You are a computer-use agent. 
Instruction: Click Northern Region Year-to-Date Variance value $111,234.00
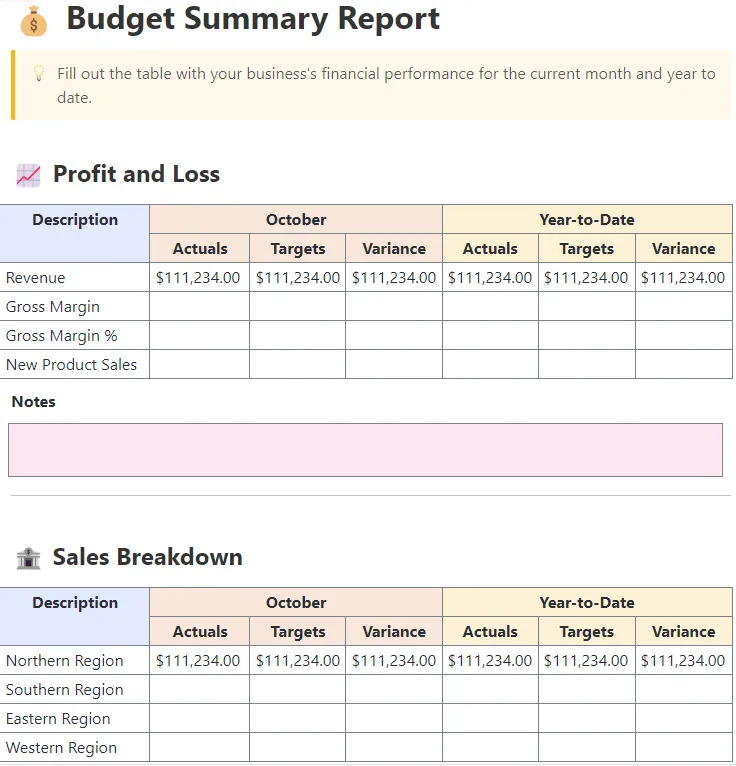pyautogui.click(x=683, y=661)
